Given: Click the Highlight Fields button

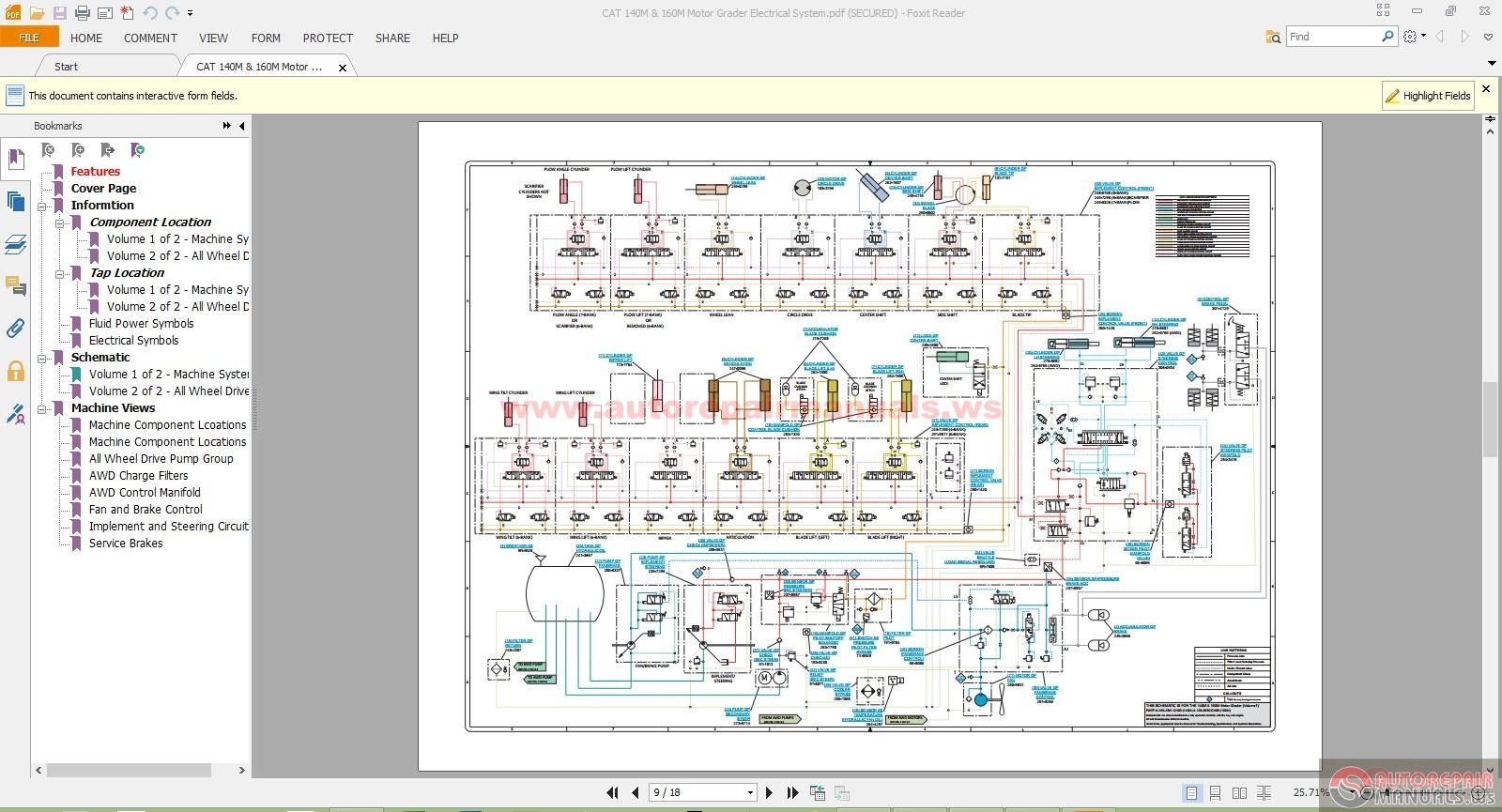Looking at the screenshot, I should click(x=1427, y=96).
